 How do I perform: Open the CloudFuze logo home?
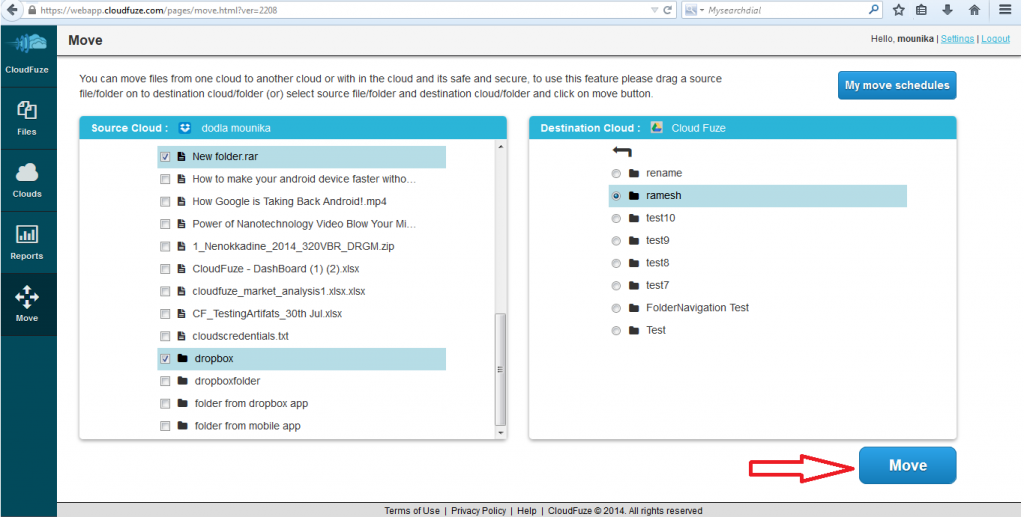pos(27,53)
